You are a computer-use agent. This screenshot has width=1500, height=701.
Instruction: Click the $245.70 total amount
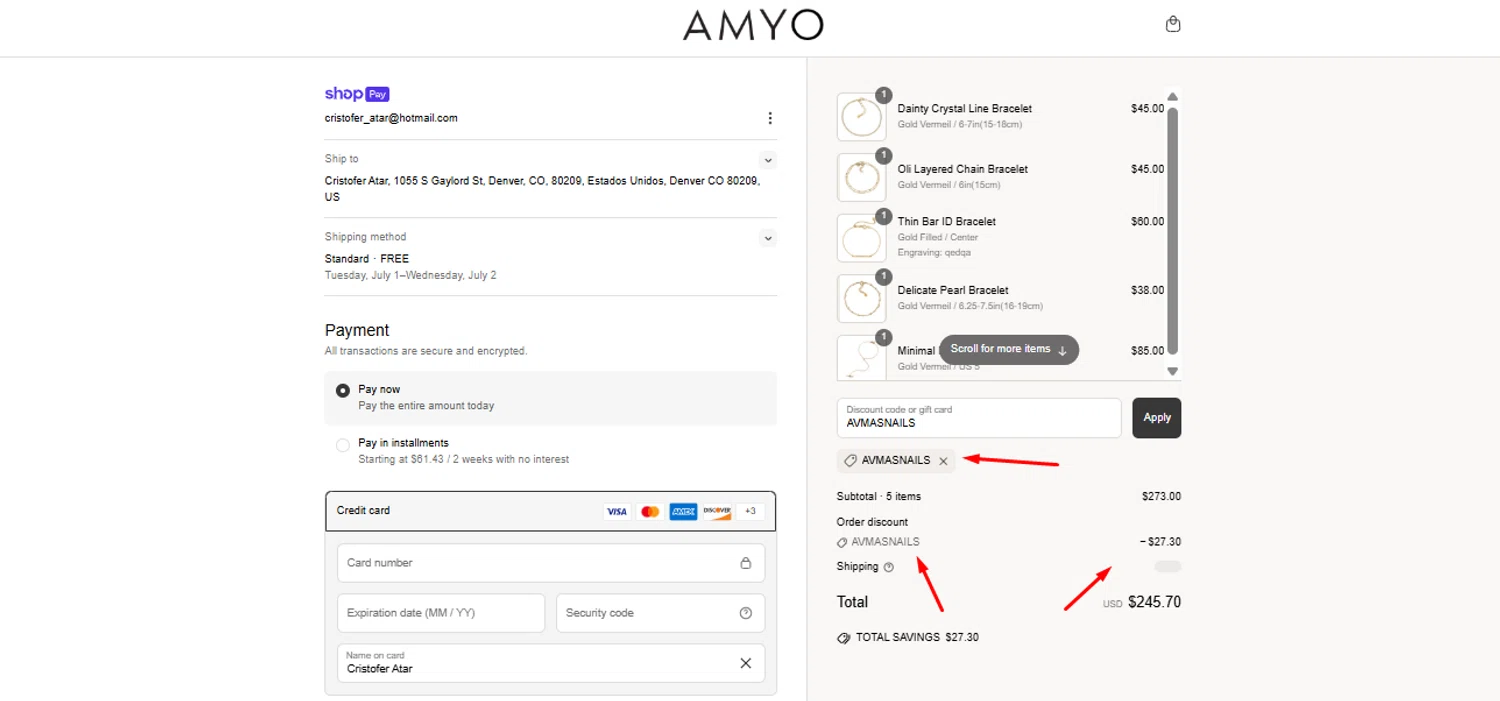pyautogui.click(x=1154, y=603)
